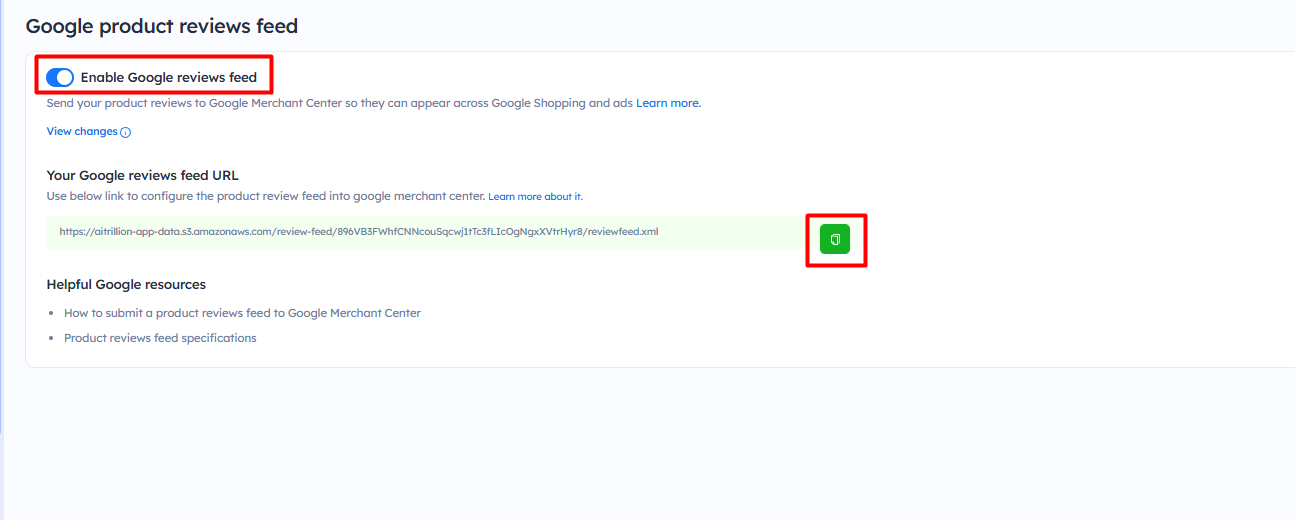Click the 'Helpful Google resources' heading

click(x=126, y=284)
